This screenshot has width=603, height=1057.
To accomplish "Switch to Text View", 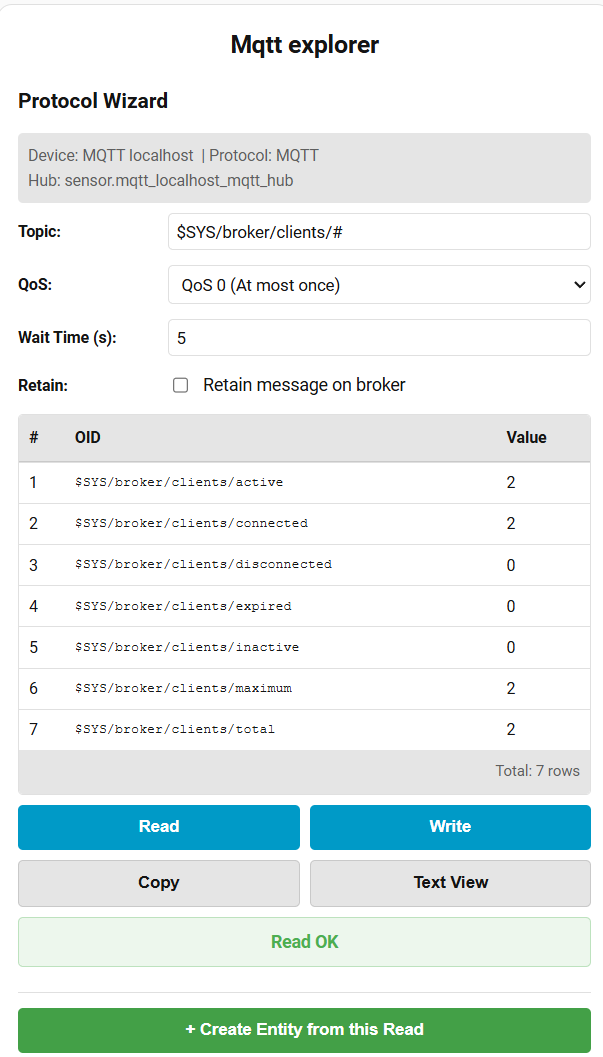I will 449,883.
